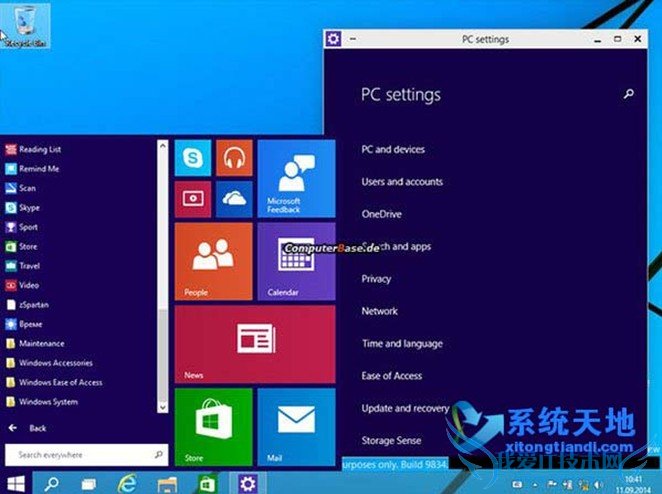Screen dimensions: 662x494
Task: Click the PC settings gear taskbar icon
Action: point(247,484)
